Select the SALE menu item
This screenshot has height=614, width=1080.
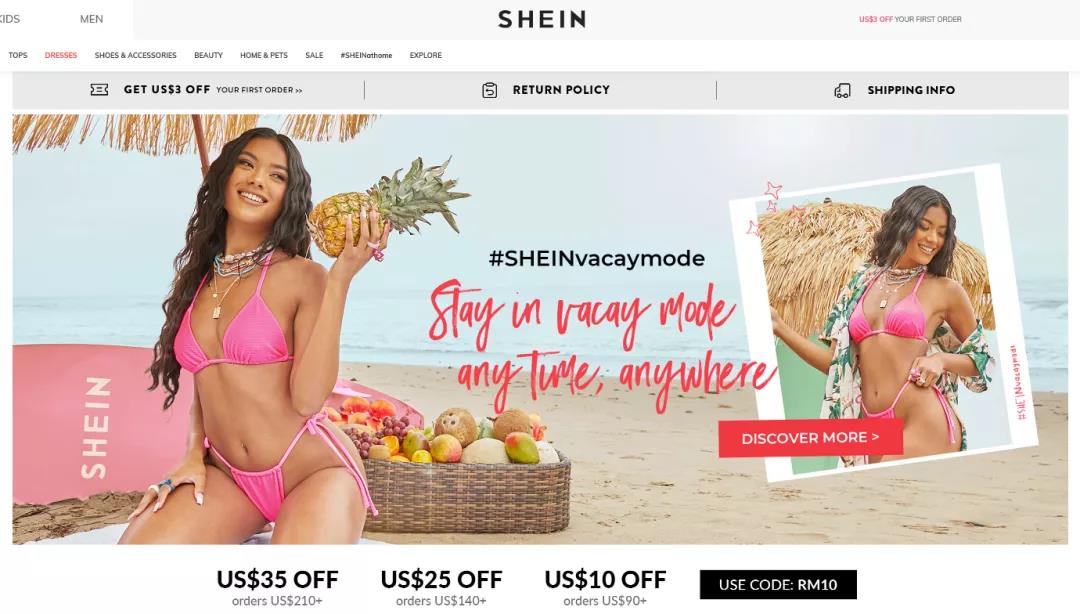pos(314,55)
